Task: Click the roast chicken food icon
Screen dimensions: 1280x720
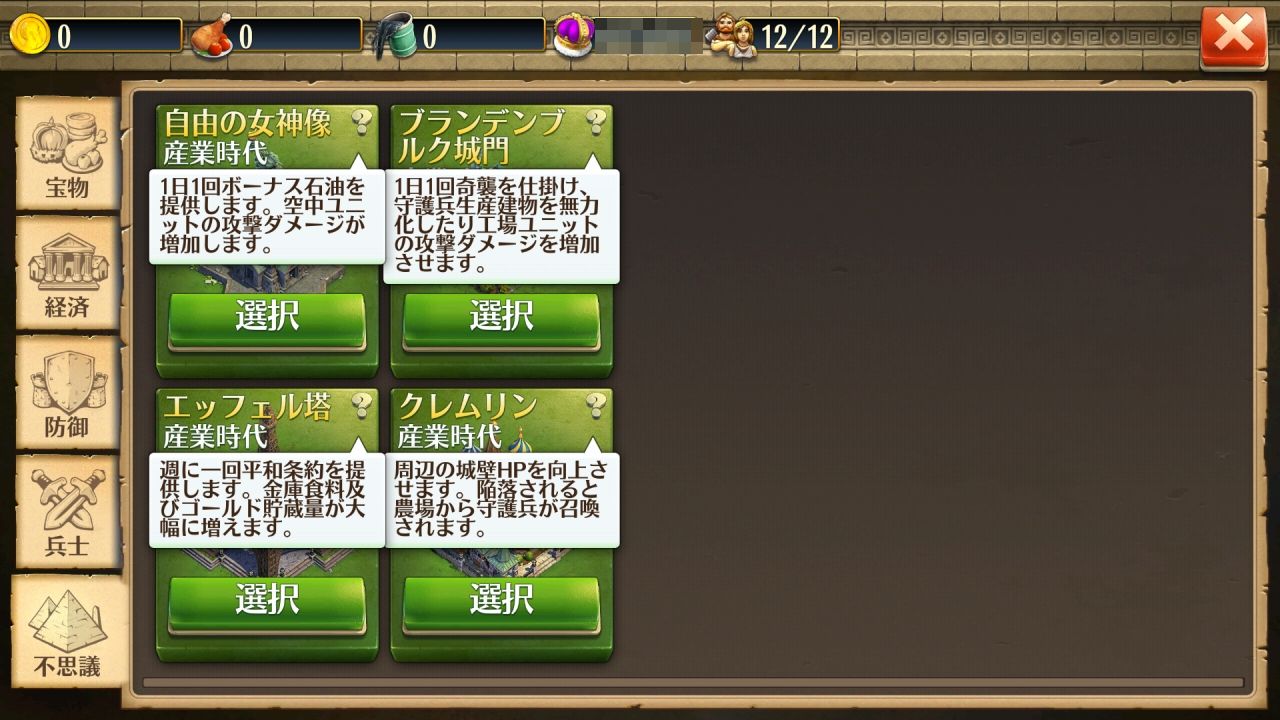Action: click(212, 35)
